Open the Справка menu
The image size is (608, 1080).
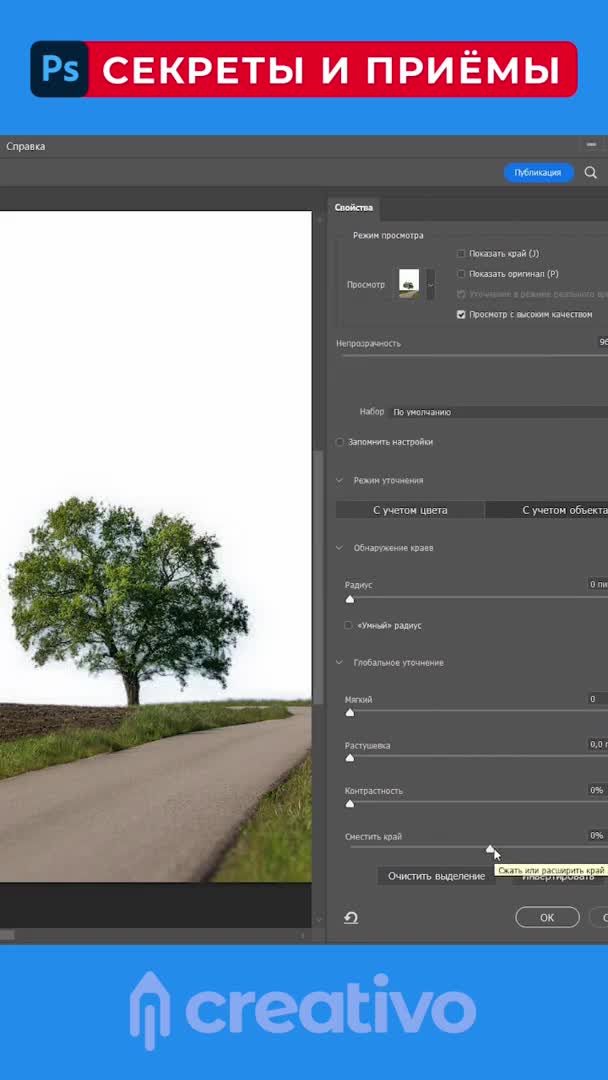point(26,146)
